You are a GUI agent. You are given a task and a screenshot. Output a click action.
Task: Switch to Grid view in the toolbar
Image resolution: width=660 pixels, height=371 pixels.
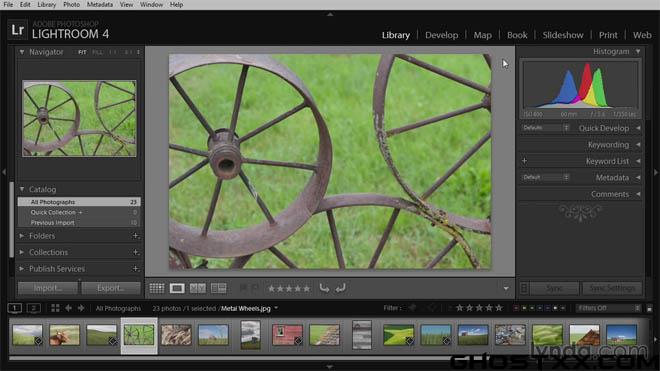tap(157, 288)
